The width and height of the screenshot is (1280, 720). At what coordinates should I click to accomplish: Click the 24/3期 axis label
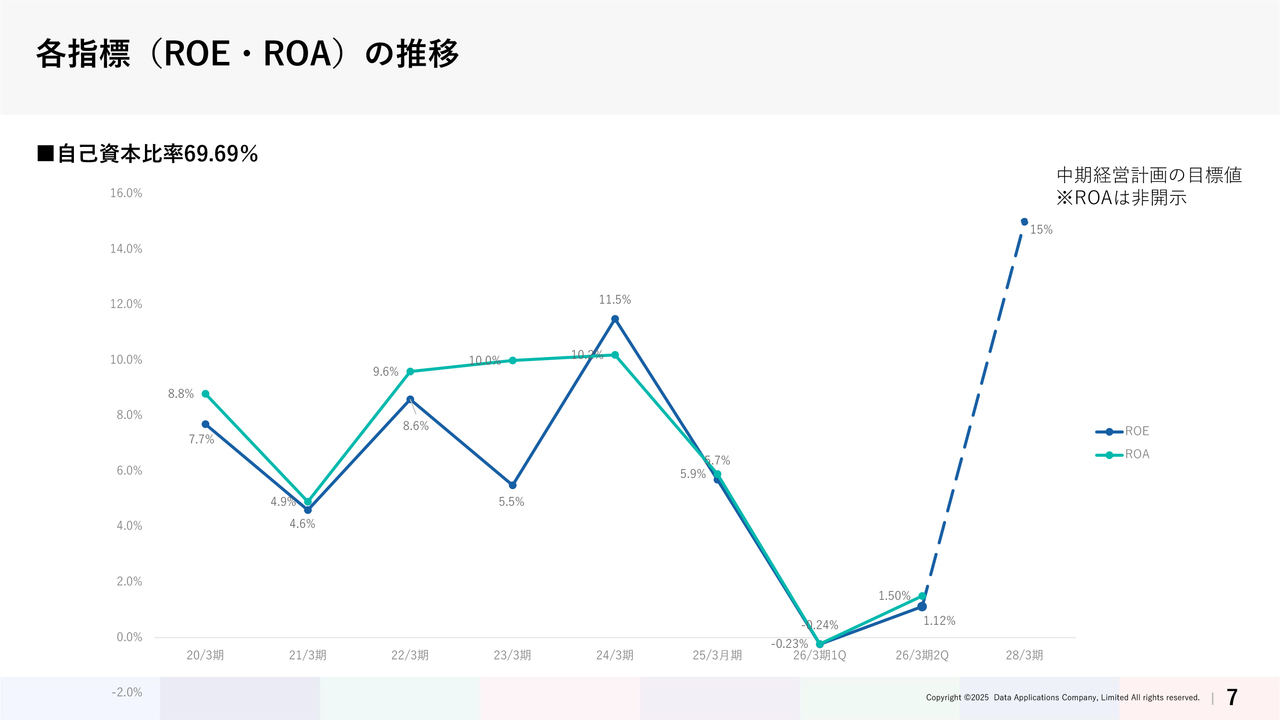click(x=615, y=656)
